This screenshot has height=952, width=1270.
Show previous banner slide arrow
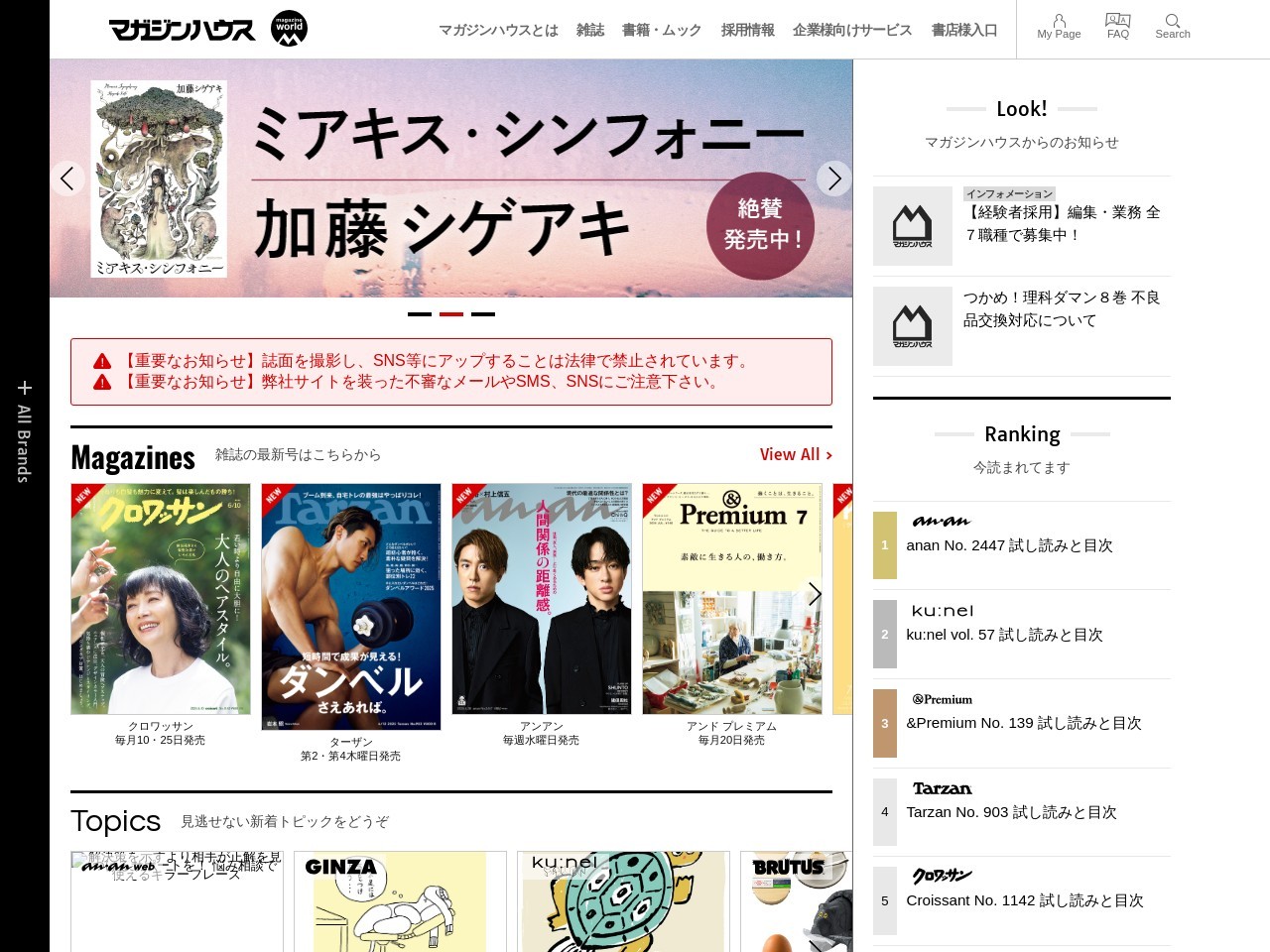pos(67,178)
